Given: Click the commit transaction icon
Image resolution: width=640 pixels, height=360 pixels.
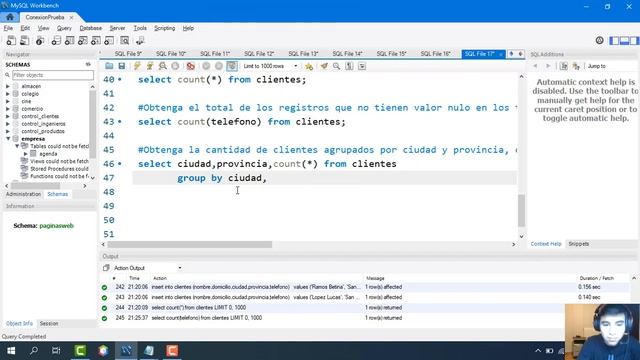Looking at the screenshot, I should point(206,66).
